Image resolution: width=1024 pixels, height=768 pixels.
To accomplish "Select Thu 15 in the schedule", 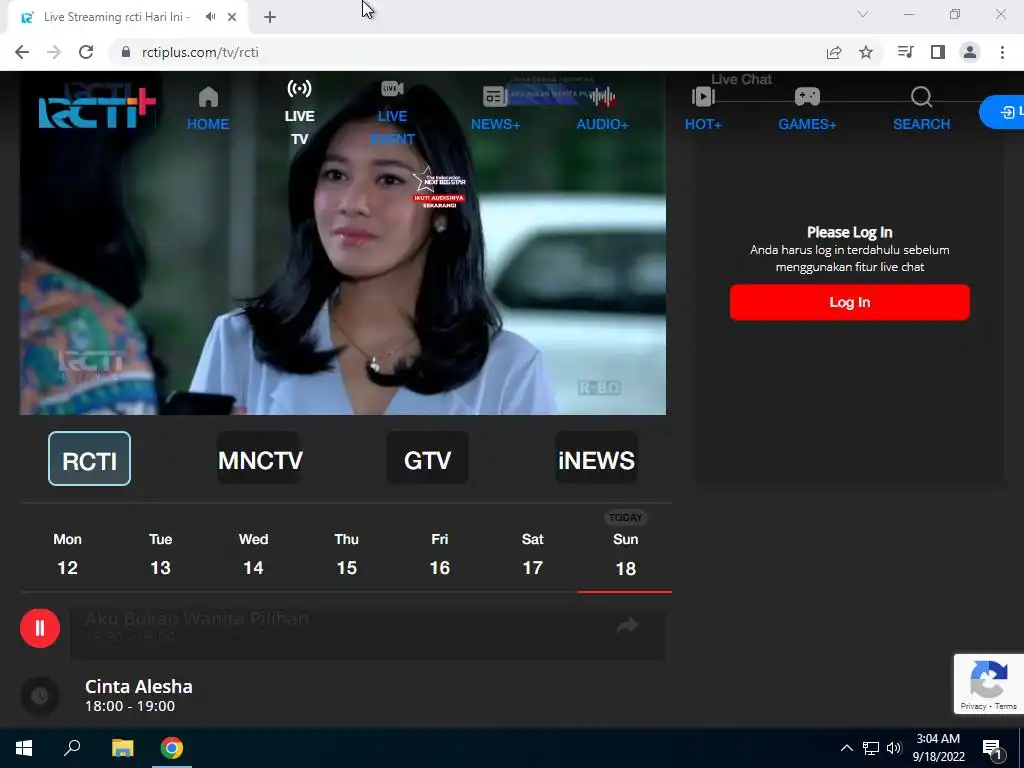I will coord(346,554).
